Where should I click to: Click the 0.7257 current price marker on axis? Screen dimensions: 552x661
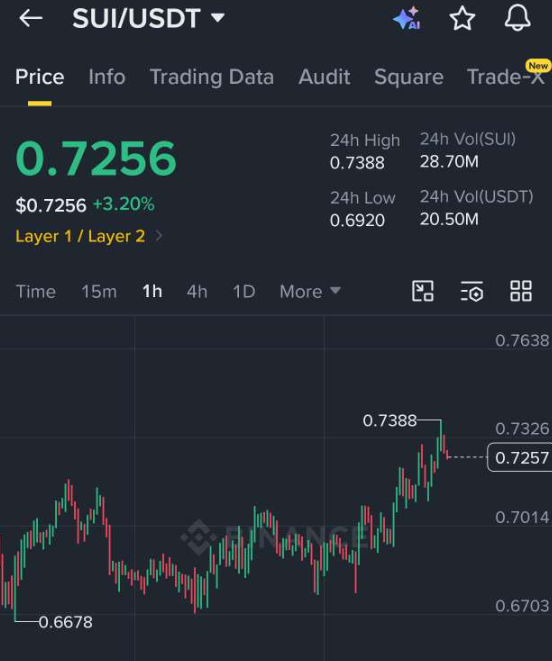(521, 457)
